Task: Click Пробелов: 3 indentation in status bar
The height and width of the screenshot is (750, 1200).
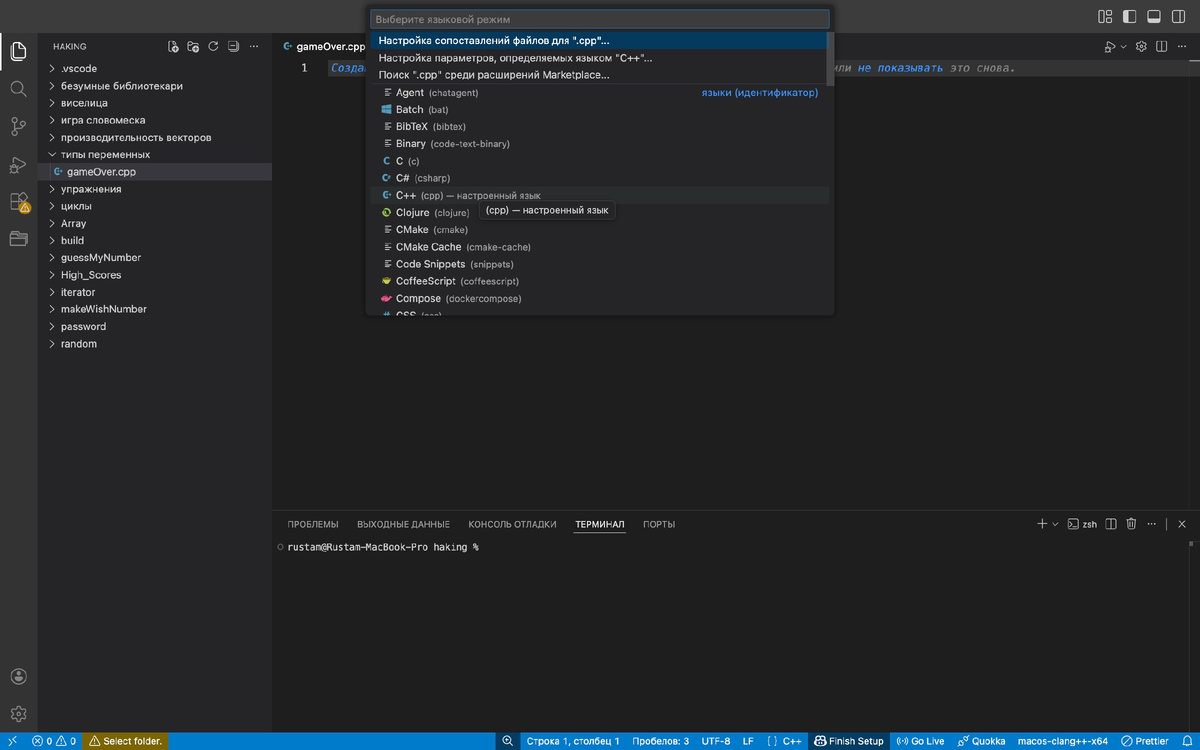Action: coord(661,741)
